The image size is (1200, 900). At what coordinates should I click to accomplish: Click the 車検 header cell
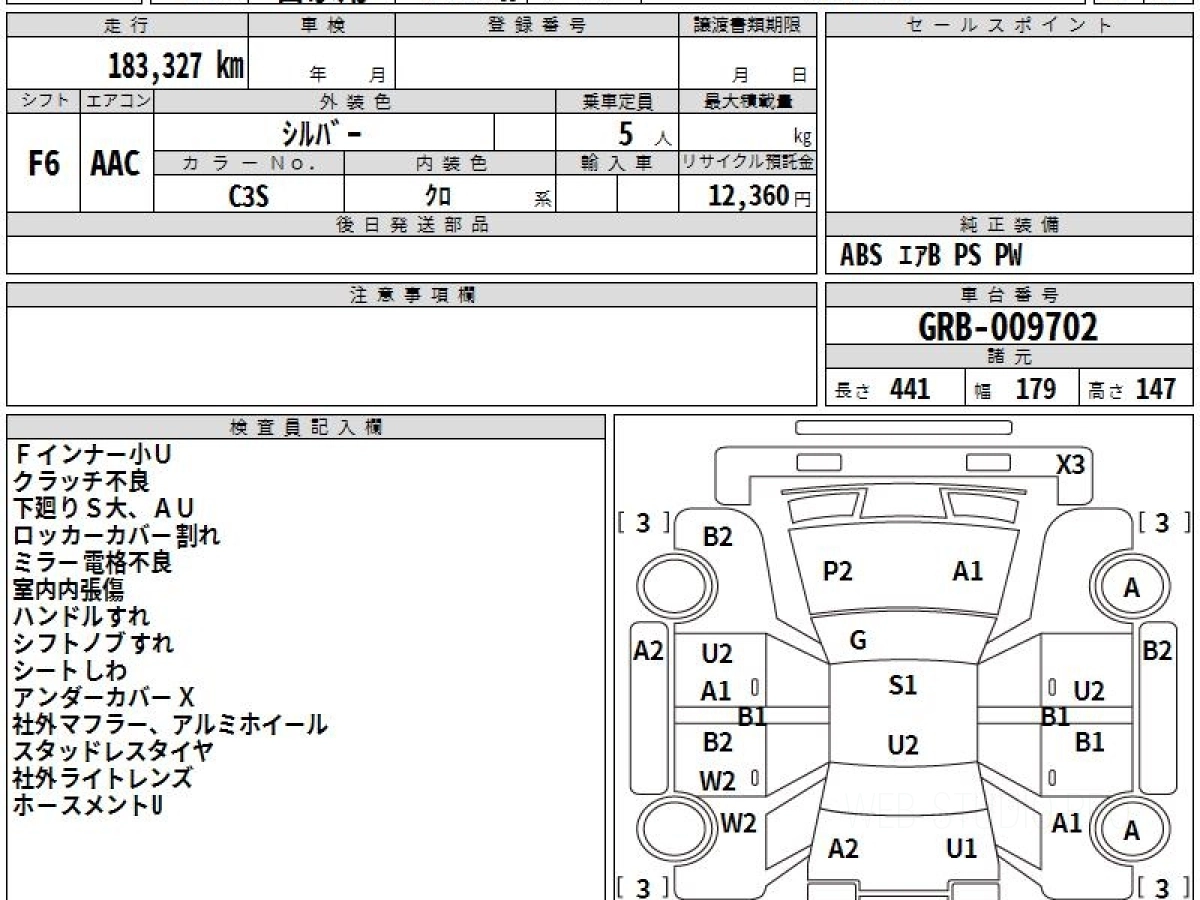point(322,26)
